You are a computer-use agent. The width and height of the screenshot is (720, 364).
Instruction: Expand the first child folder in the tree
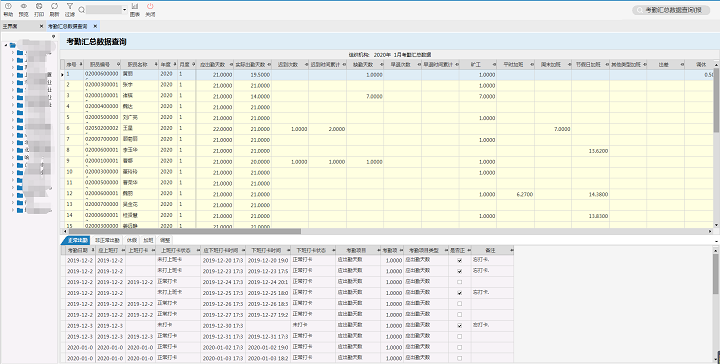(12, 53)
